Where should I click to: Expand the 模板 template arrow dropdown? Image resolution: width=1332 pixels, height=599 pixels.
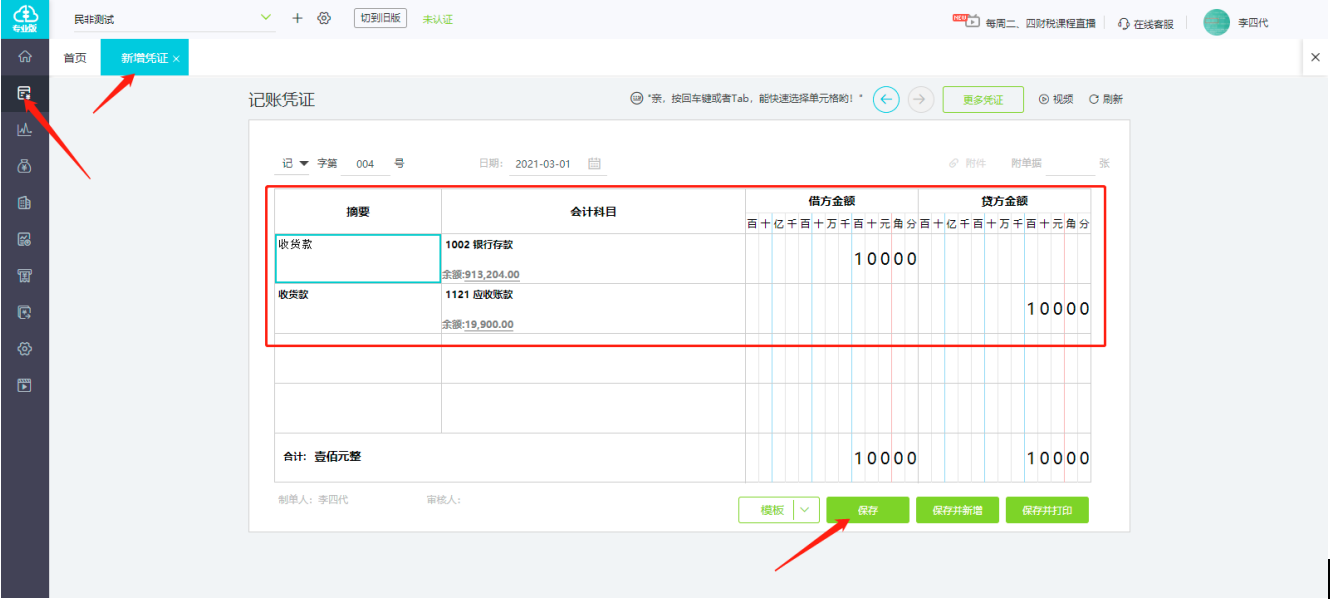click(x=807, y=510)
